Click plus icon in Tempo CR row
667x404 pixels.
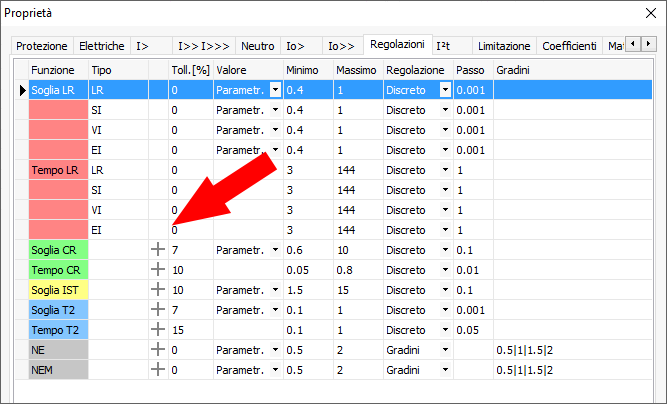pos(157,269)
